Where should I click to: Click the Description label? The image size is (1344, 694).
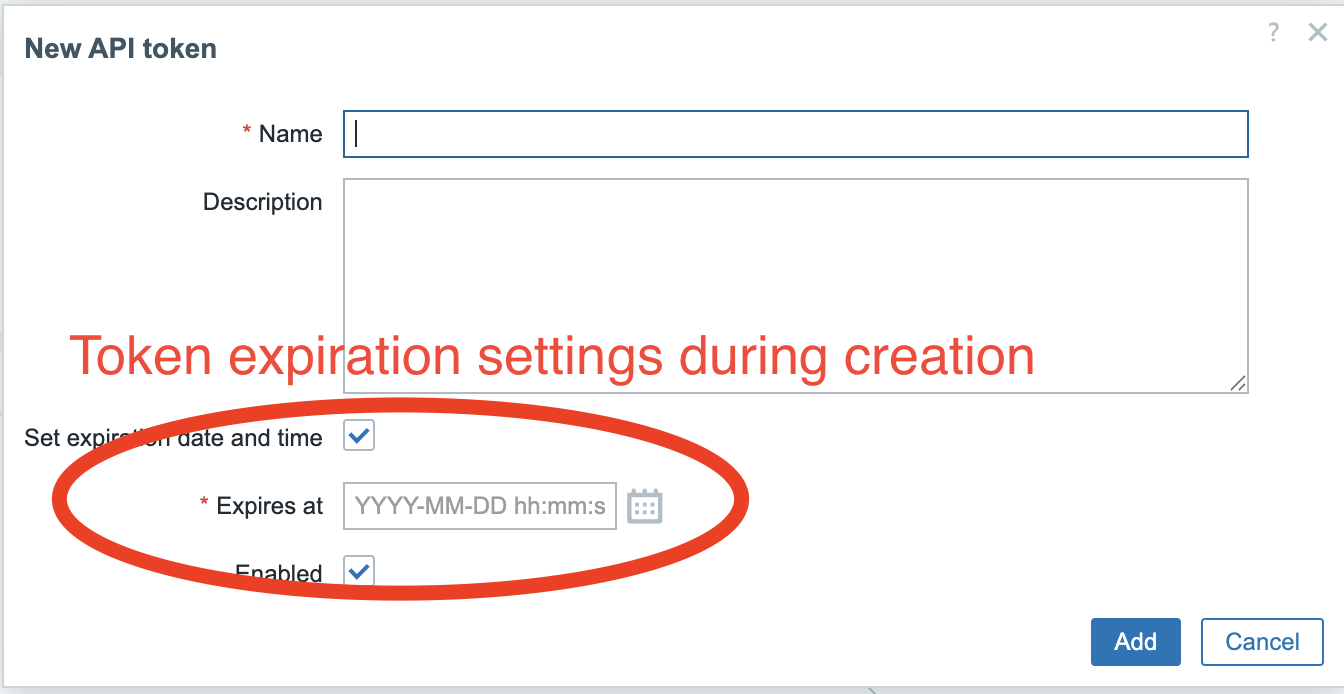point(263,202)
